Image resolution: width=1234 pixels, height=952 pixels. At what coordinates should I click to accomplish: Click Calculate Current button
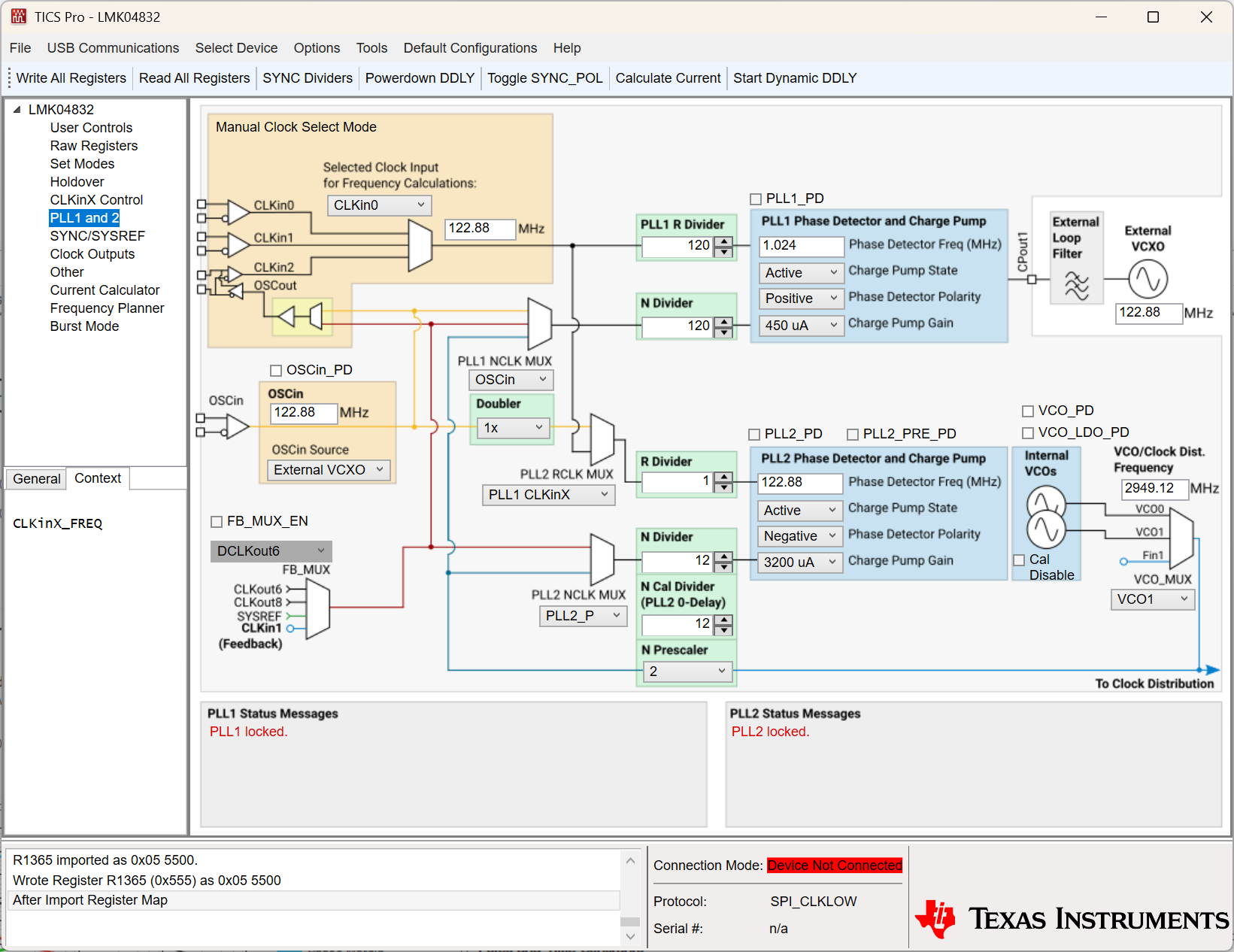click(x=668, y=78)
